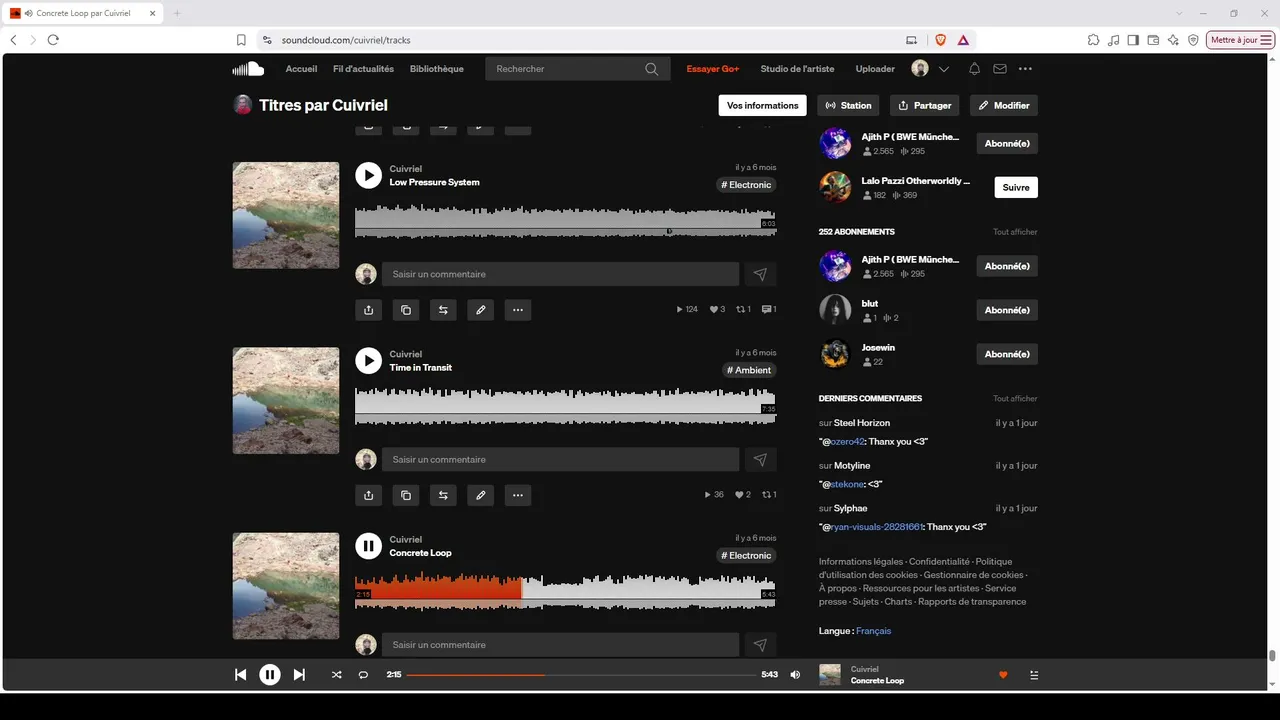Repost the Time in Transit track
This screenshot has height=720, width=1280.
pyautogui.click(x=443, y=495)
